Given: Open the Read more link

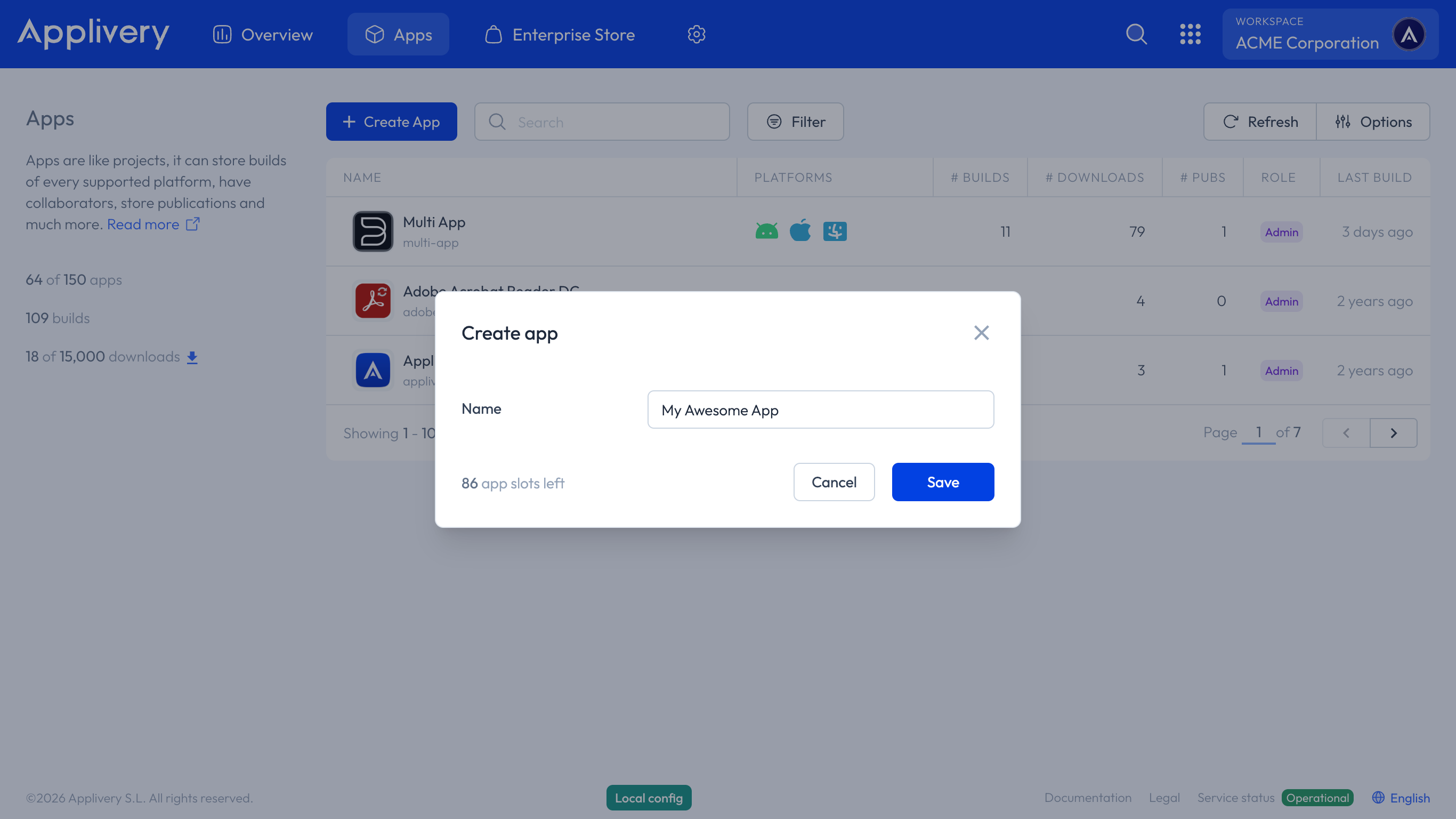Looking at the screenshot, I should 142,224.
